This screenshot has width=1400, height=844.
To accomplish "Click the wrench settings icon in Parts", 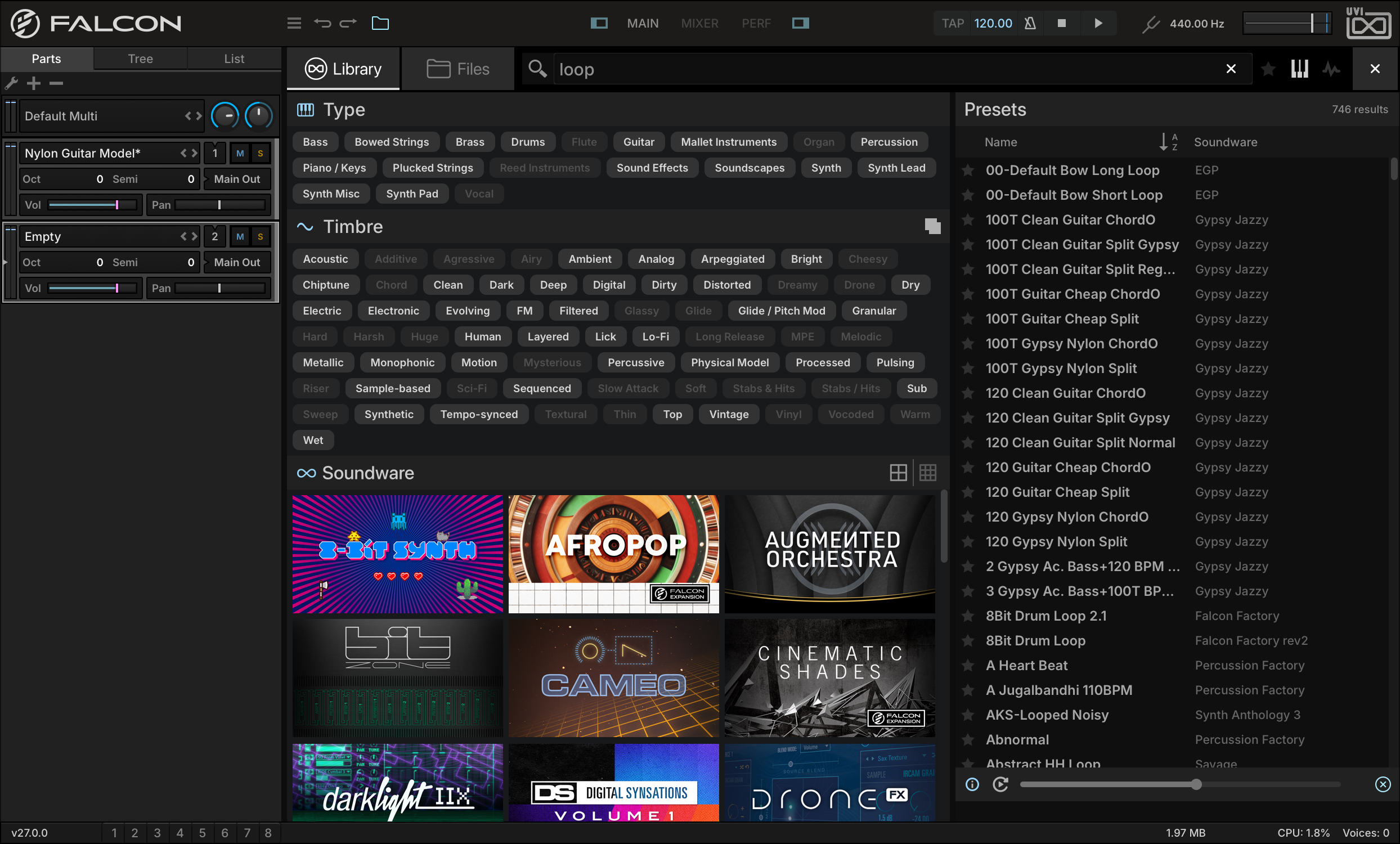I will [x=11, y=83].
